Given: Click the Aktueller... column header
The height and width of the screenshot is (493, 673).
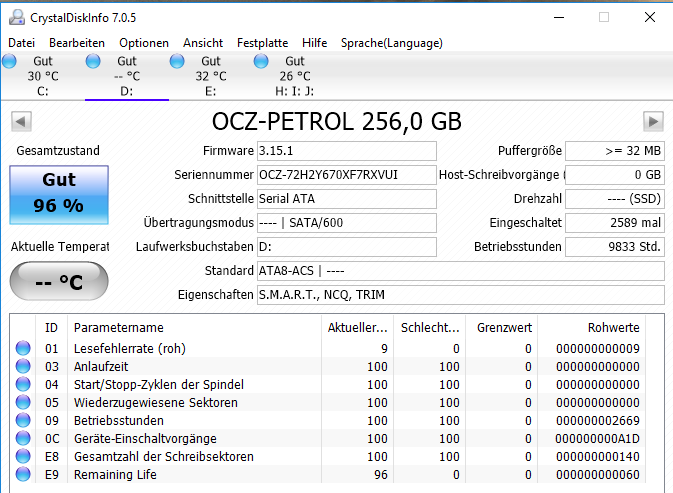Looking at the screenshot, I should 358,328.
